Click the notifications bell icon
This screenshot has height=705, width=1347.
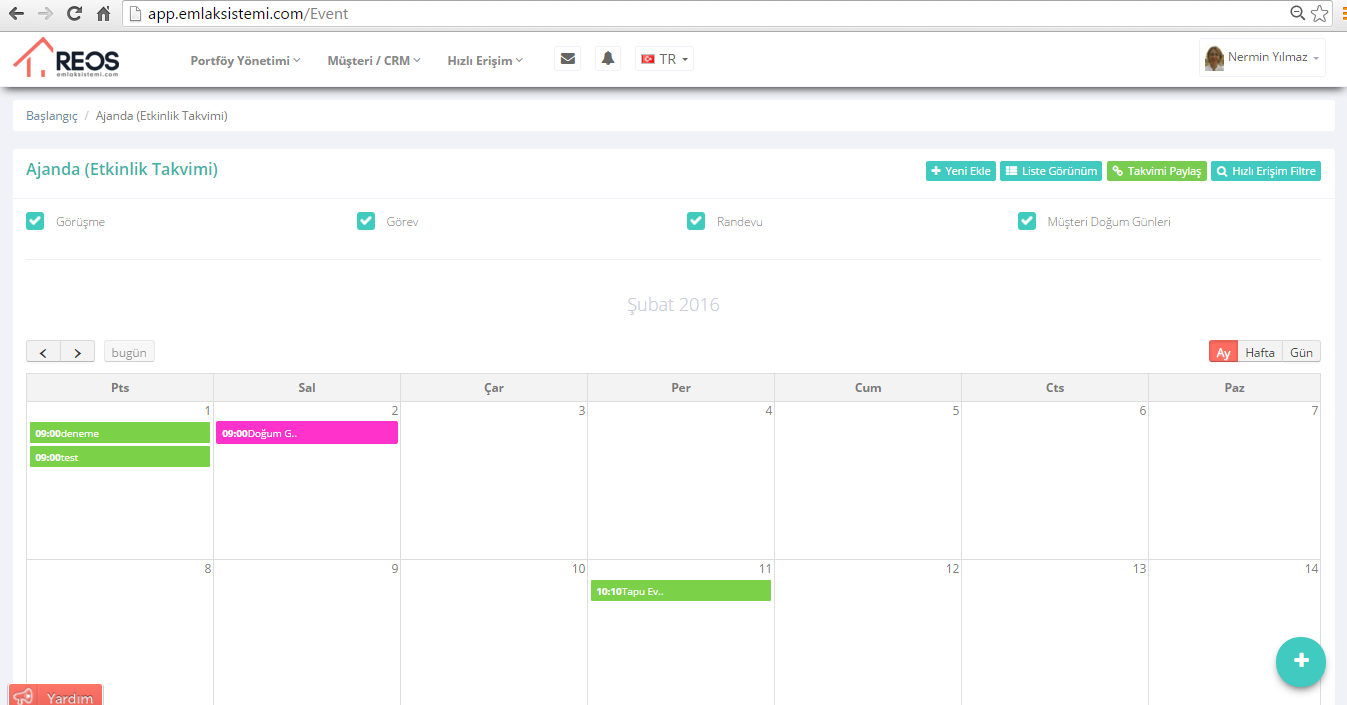607,59
